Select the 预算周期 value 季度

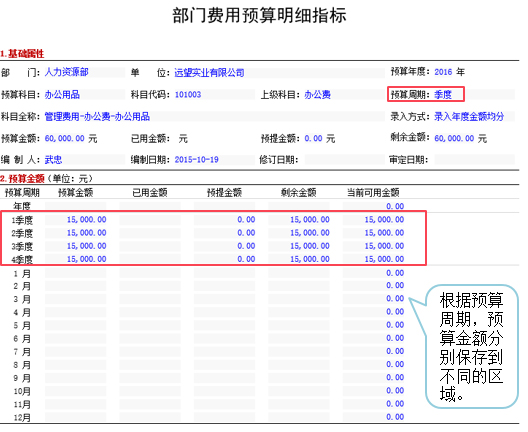[442, 95]
